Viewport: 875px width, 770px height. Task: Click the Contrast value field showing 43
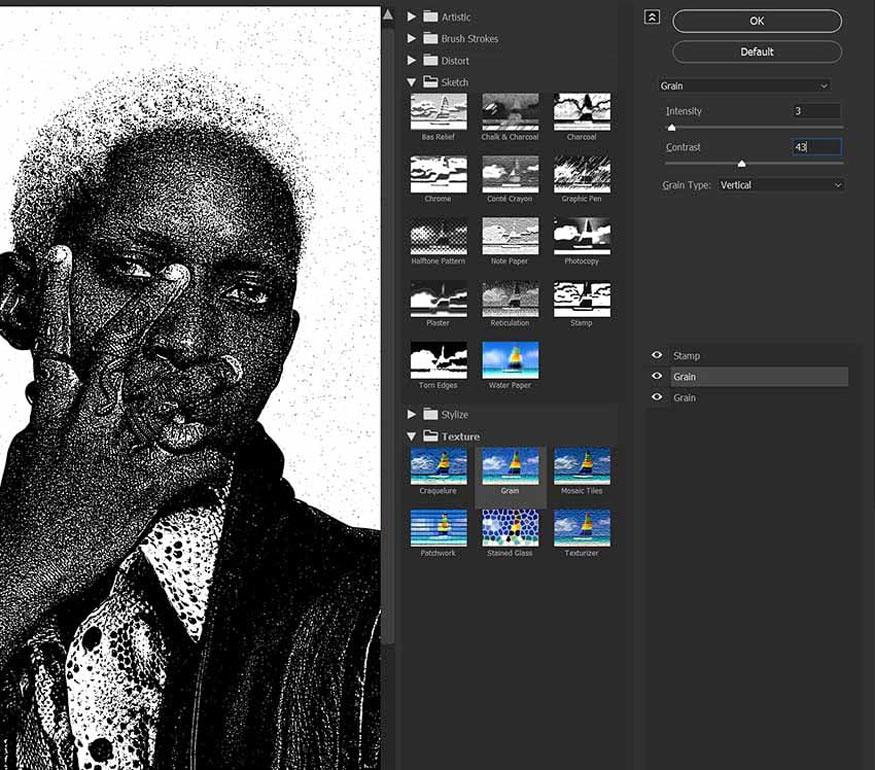[817, 147]
